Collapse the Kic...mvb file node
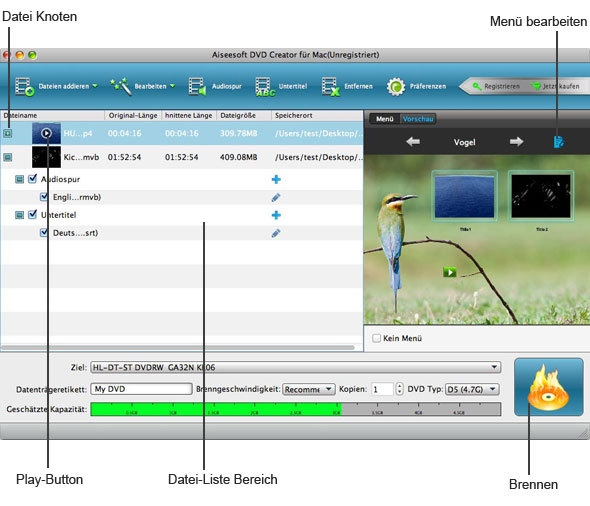 coord(8,157)
